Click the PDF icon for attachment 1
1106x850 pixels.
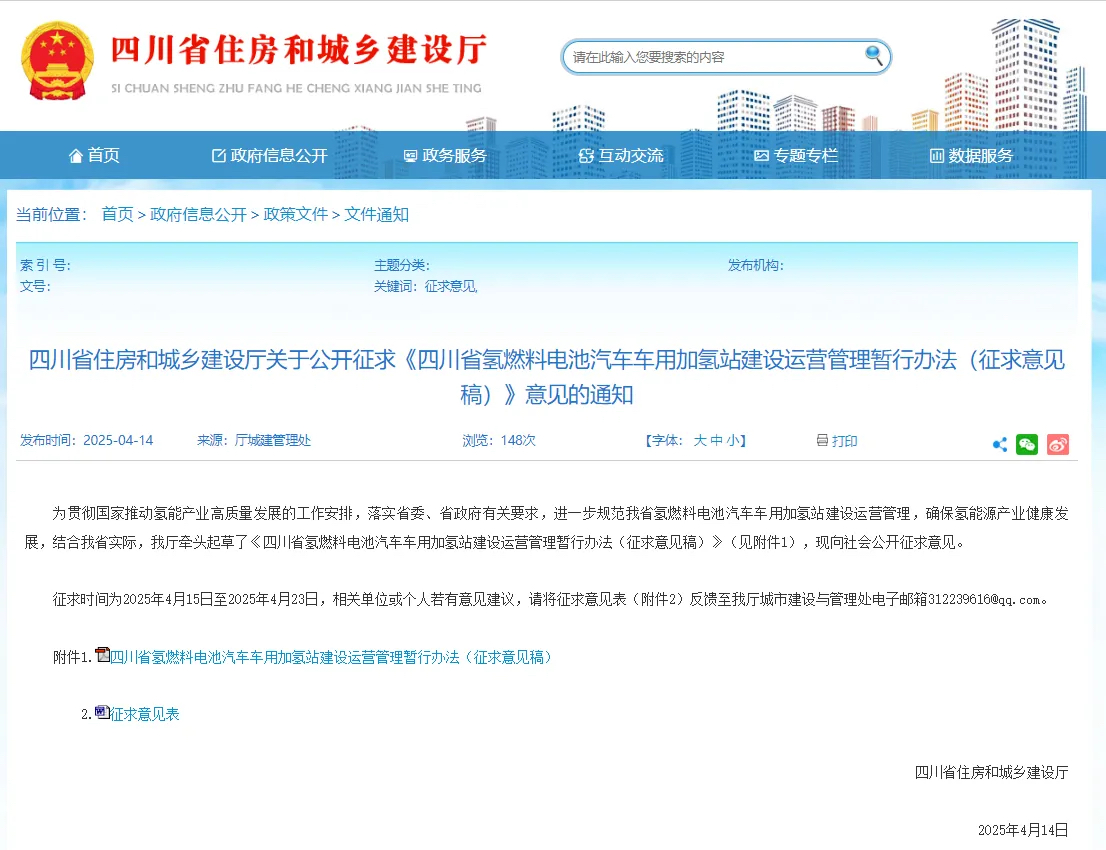click(102, 656)
